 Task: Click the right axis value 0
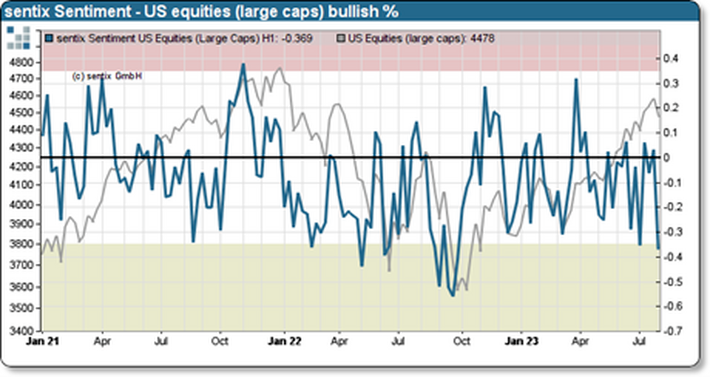(667, 157)
